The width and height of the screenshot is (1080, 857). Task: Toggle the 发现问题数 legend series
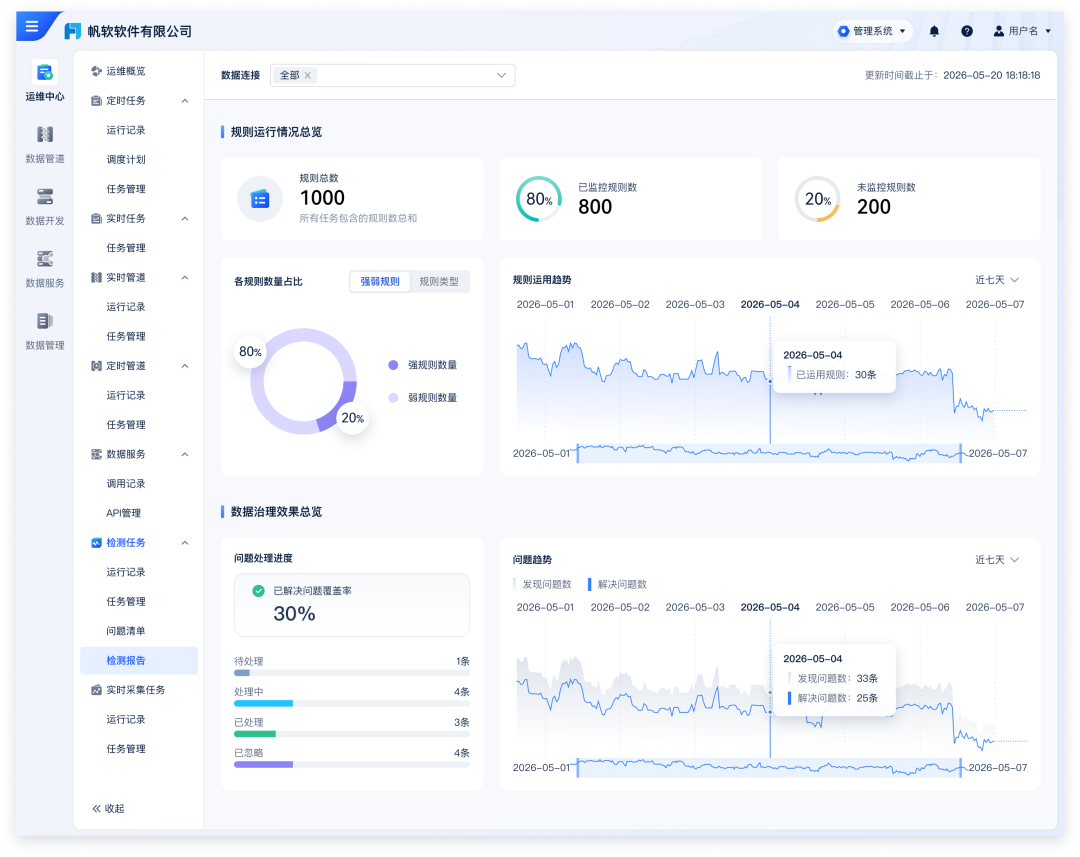543,584
